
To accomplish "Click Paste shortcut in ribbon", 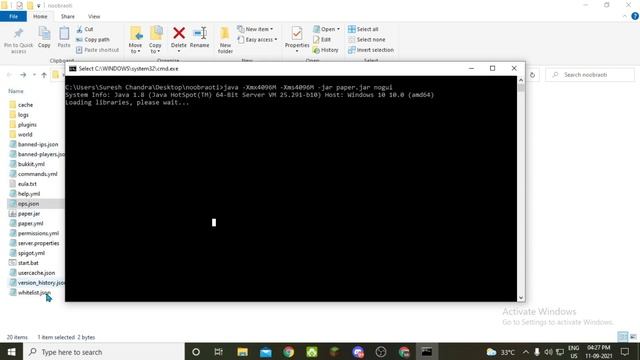I will point(98,50).
